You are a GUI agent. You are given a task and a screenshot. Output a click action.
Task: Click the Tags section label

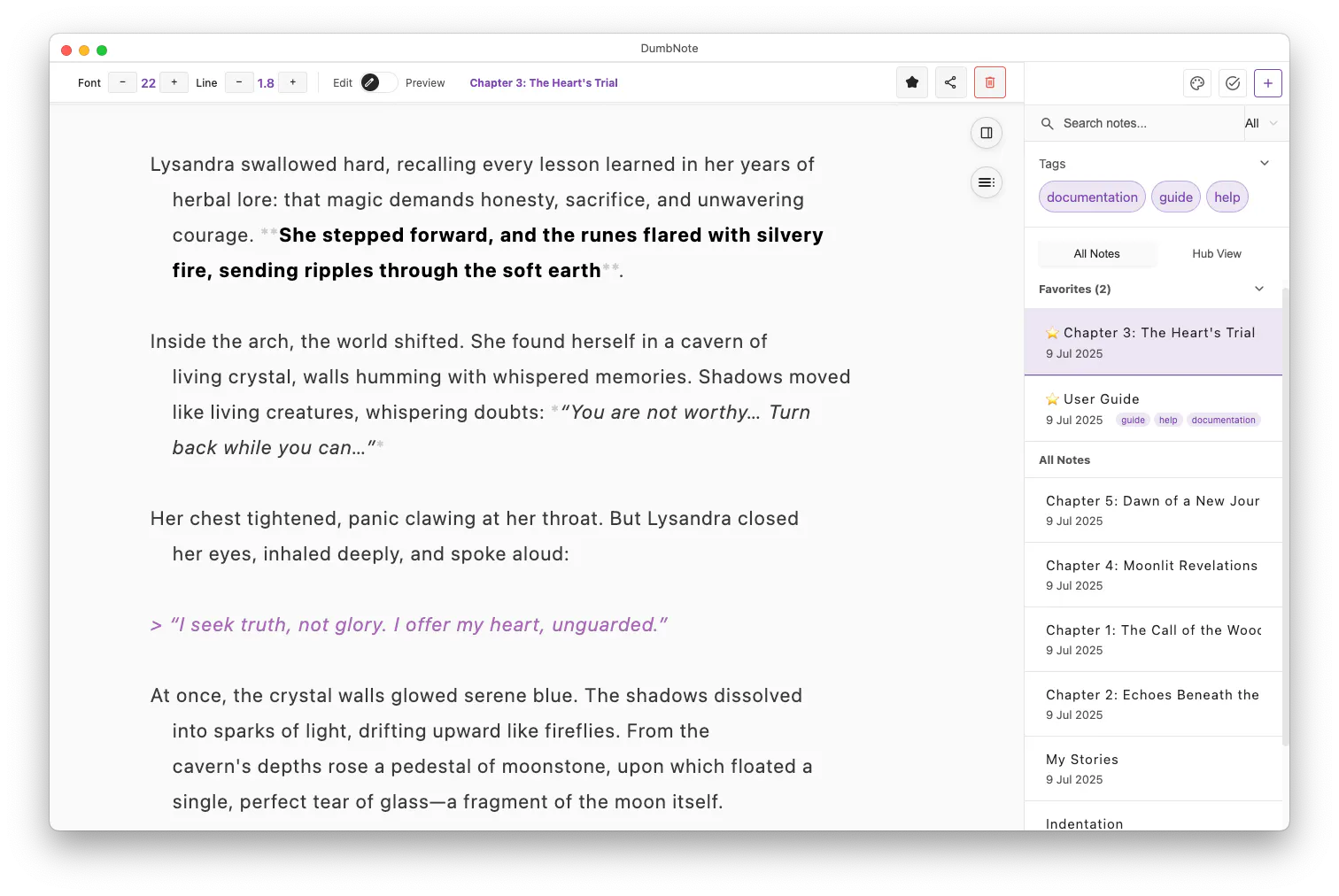(1052, 164)
